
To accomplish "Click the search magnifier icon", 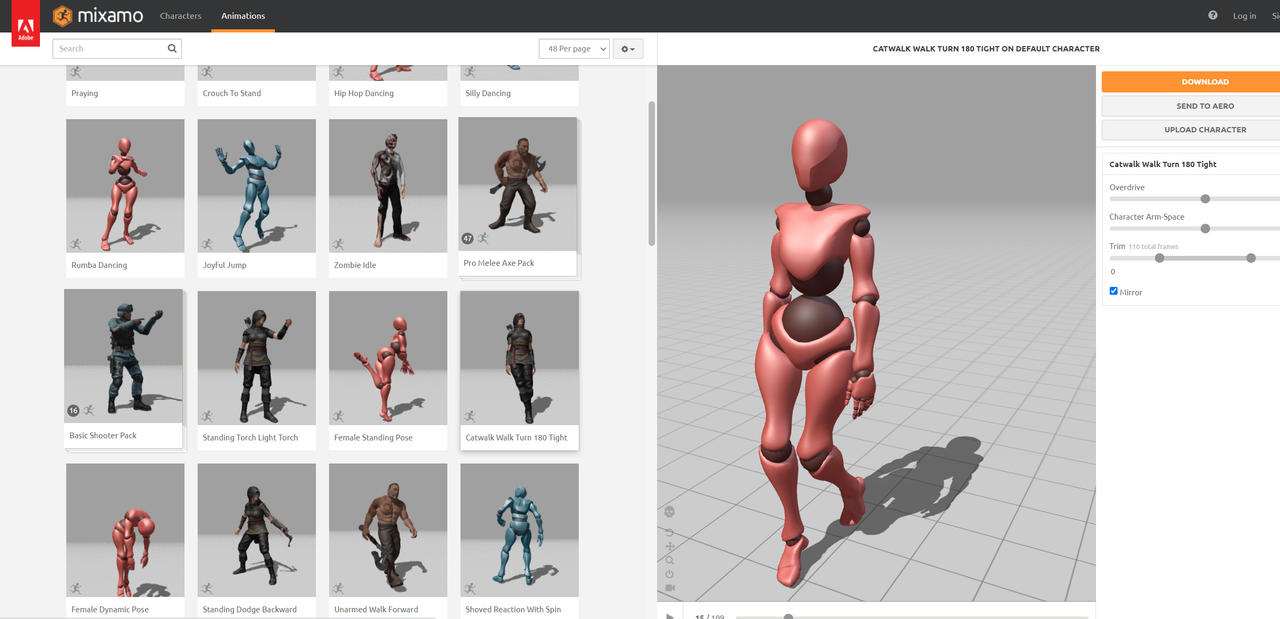I will pyautogui.click(x=172, y=48).
